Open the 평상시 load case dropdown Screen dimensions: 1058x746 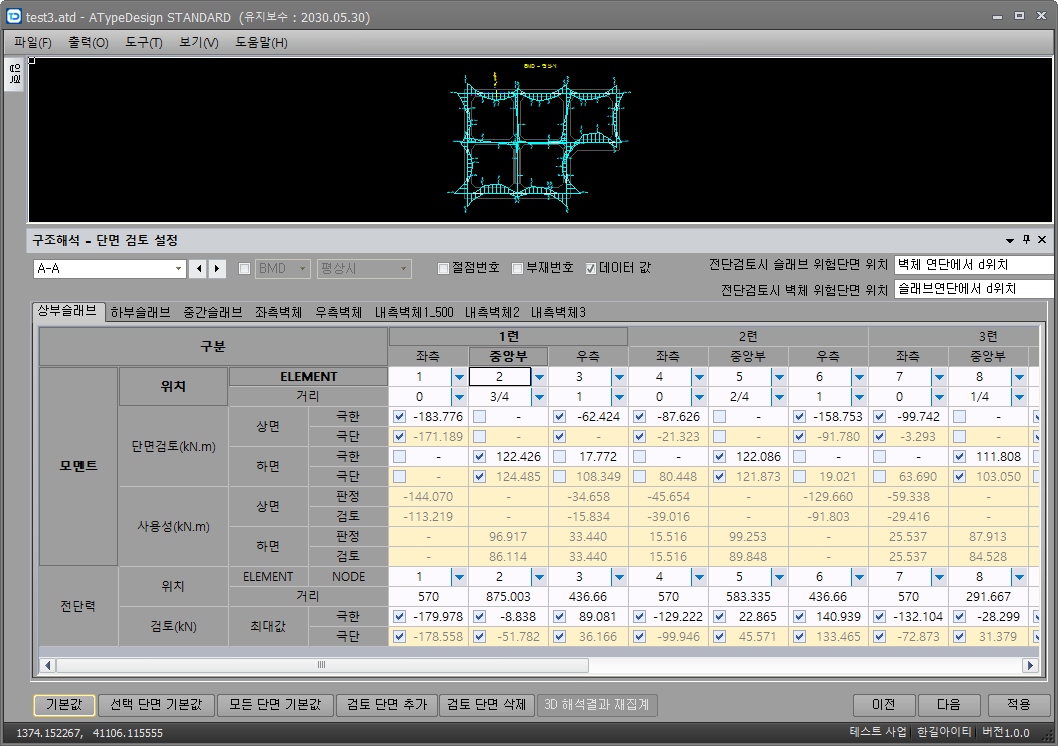pyautogui.click(x=403, y=268)
